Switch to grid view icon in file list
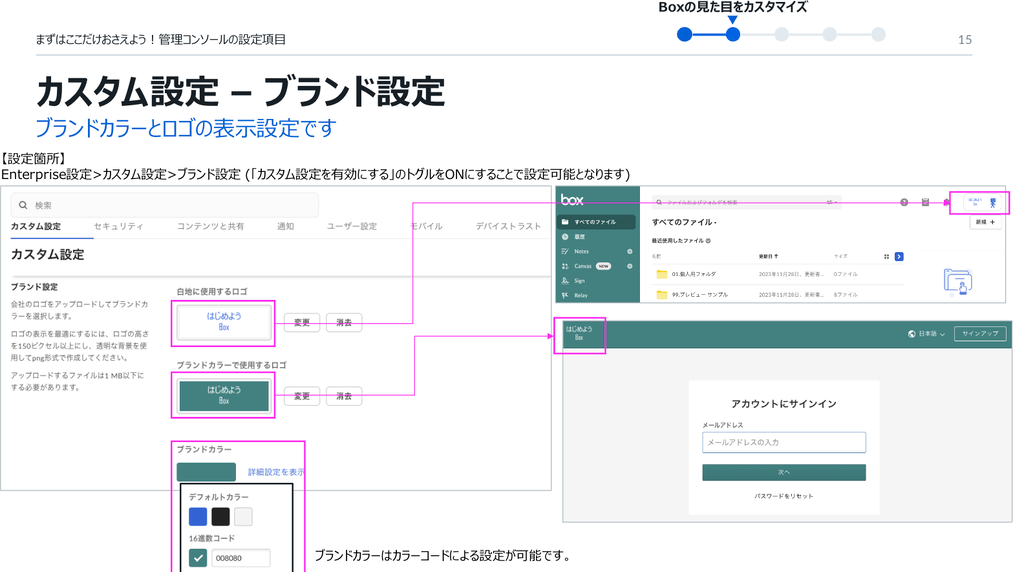 [886, 256]
